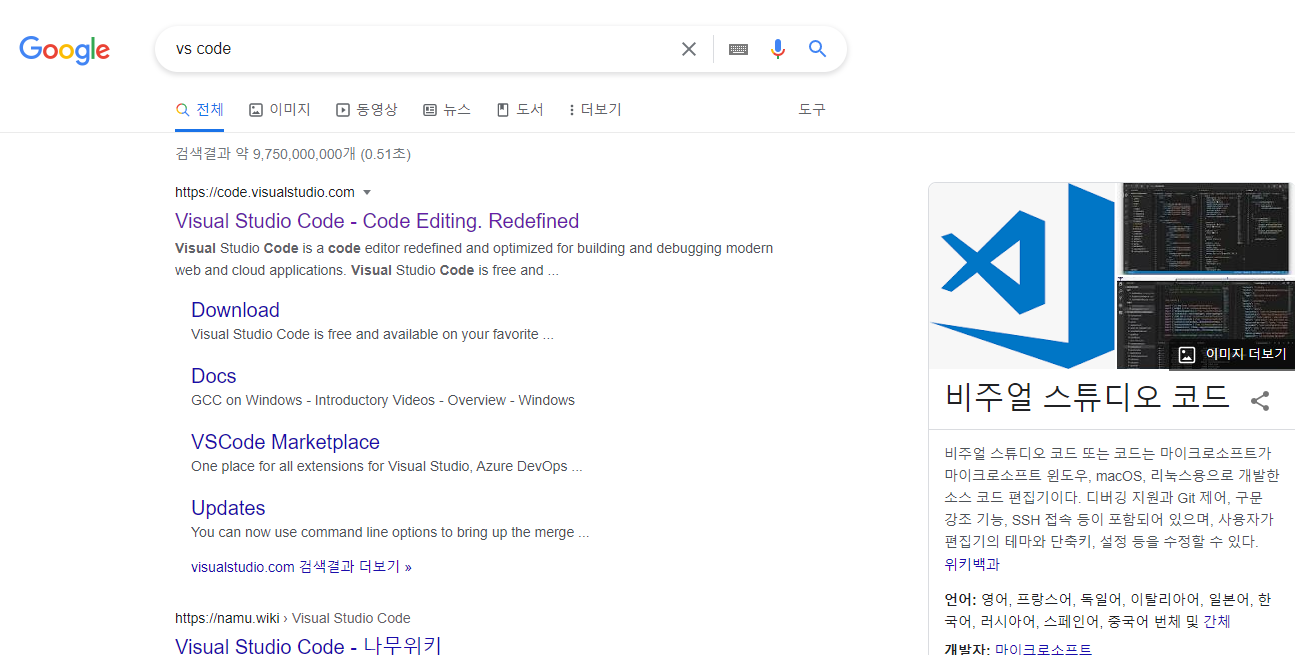Switch to the 뉴스 tab

pyautogui.click(x=447, y=110)
